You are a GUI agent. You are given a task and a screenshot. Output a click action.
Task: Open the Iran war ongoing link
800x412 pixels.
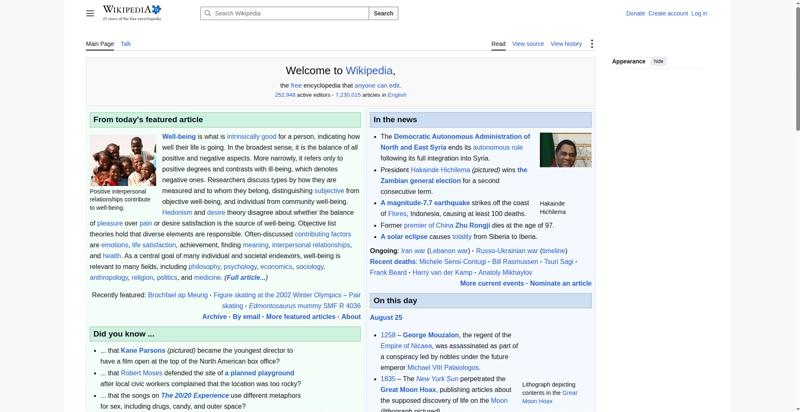[413, 250]
